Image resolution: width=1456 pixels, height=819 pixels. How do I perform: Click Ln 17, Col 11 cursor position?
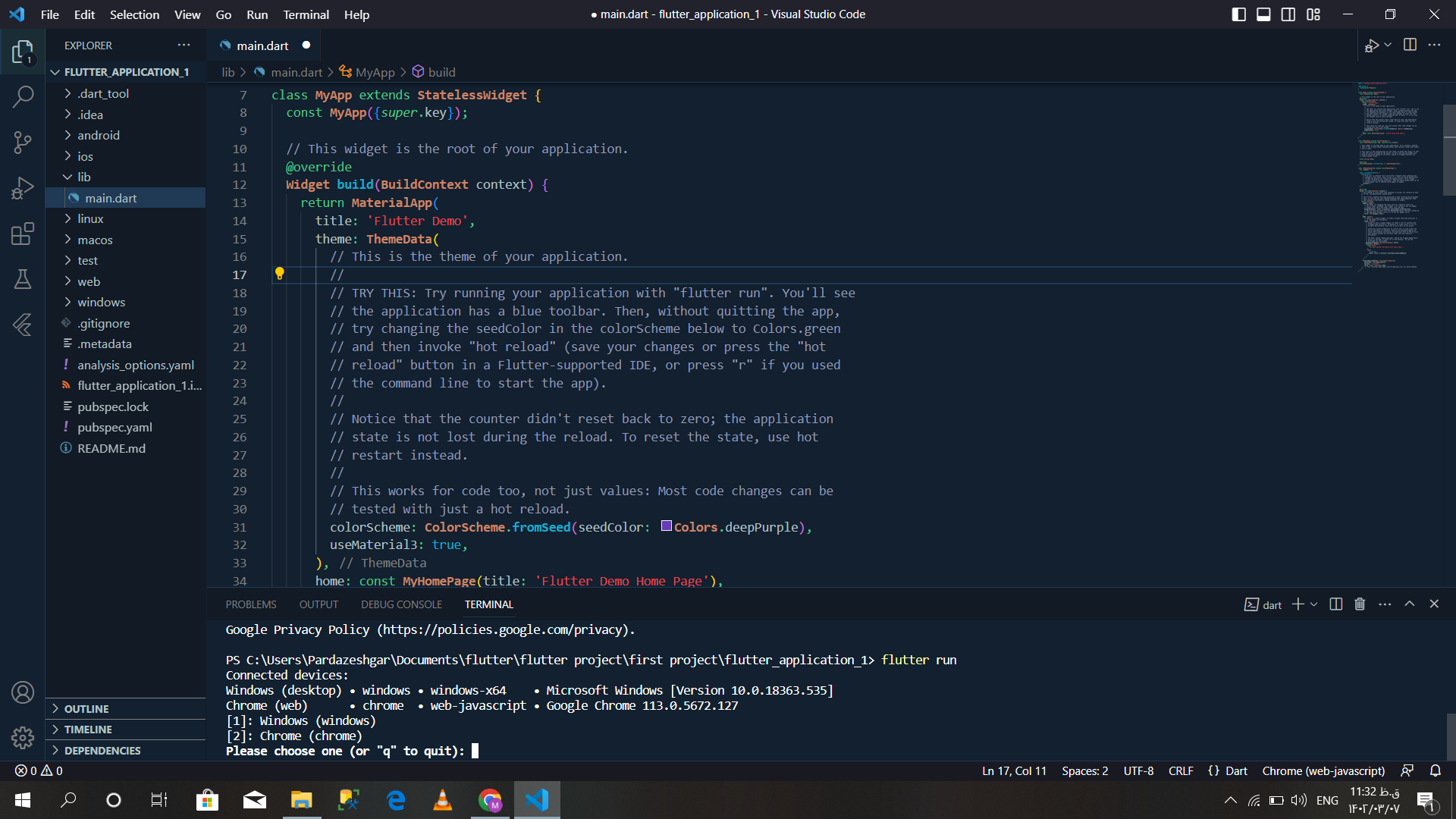(x=1014, y=770)
